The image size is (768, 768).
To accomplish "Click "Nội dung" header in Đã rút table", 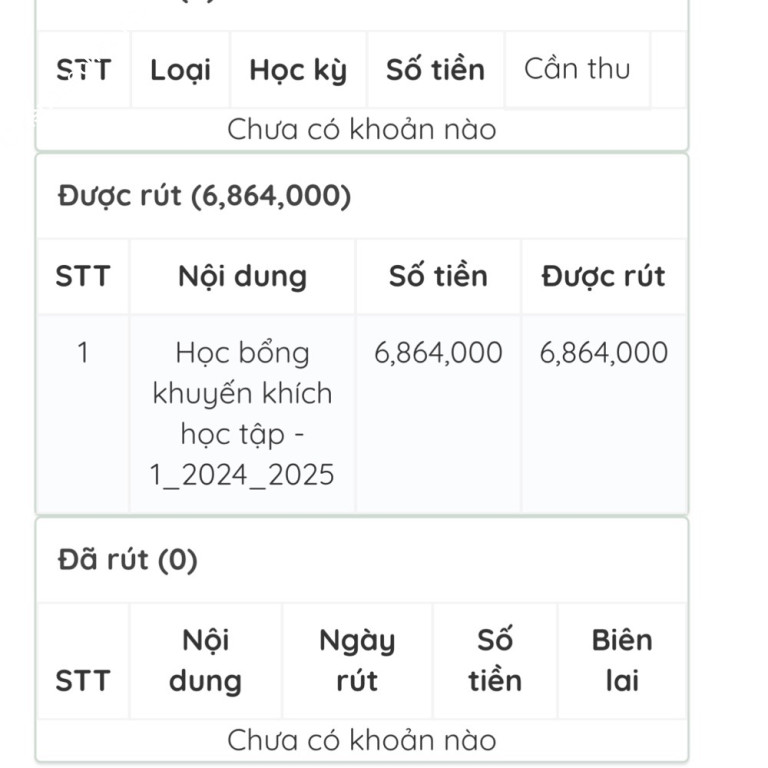I will (205, 660).
